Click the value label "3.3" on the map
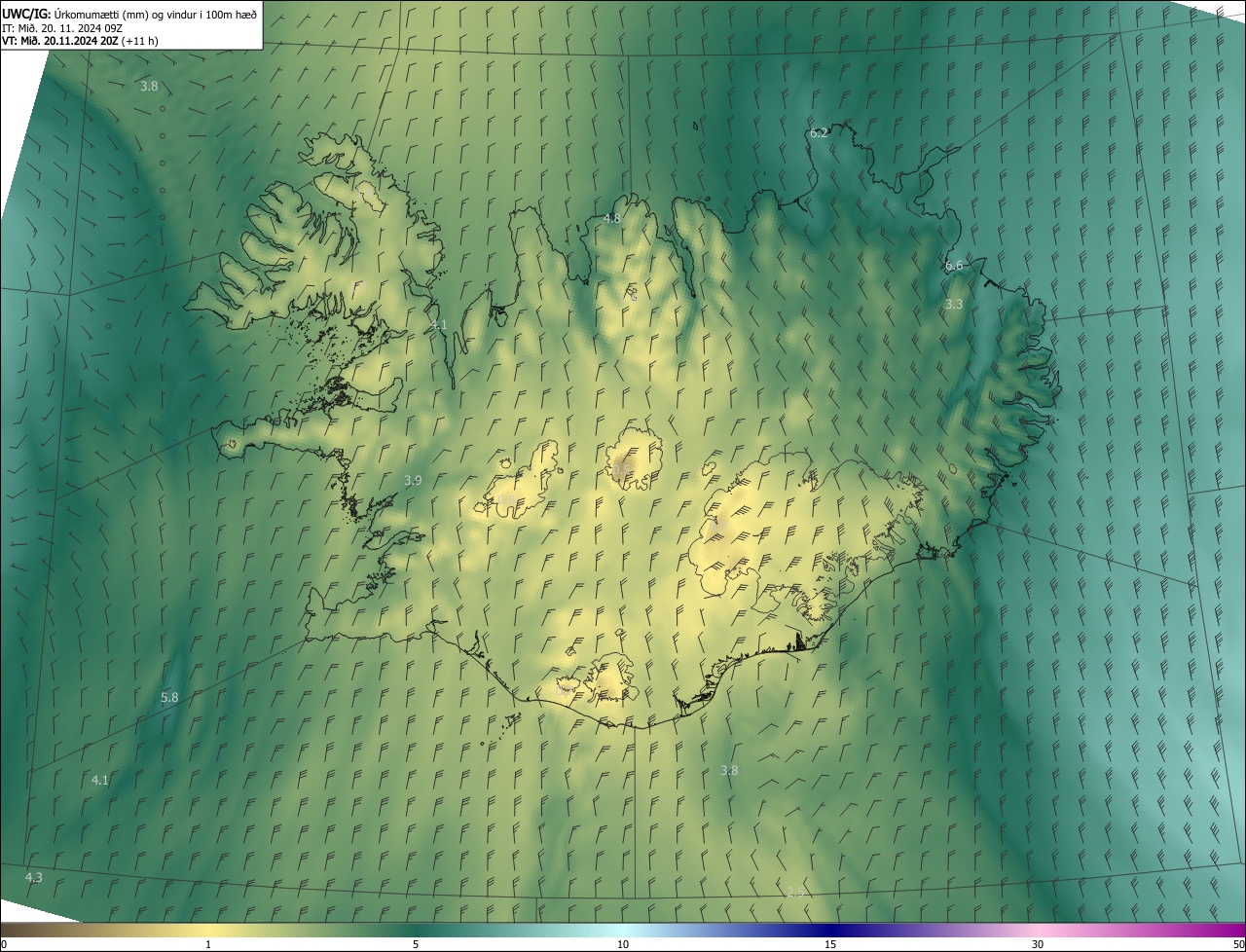1246x952 pixels. point(954,304)
